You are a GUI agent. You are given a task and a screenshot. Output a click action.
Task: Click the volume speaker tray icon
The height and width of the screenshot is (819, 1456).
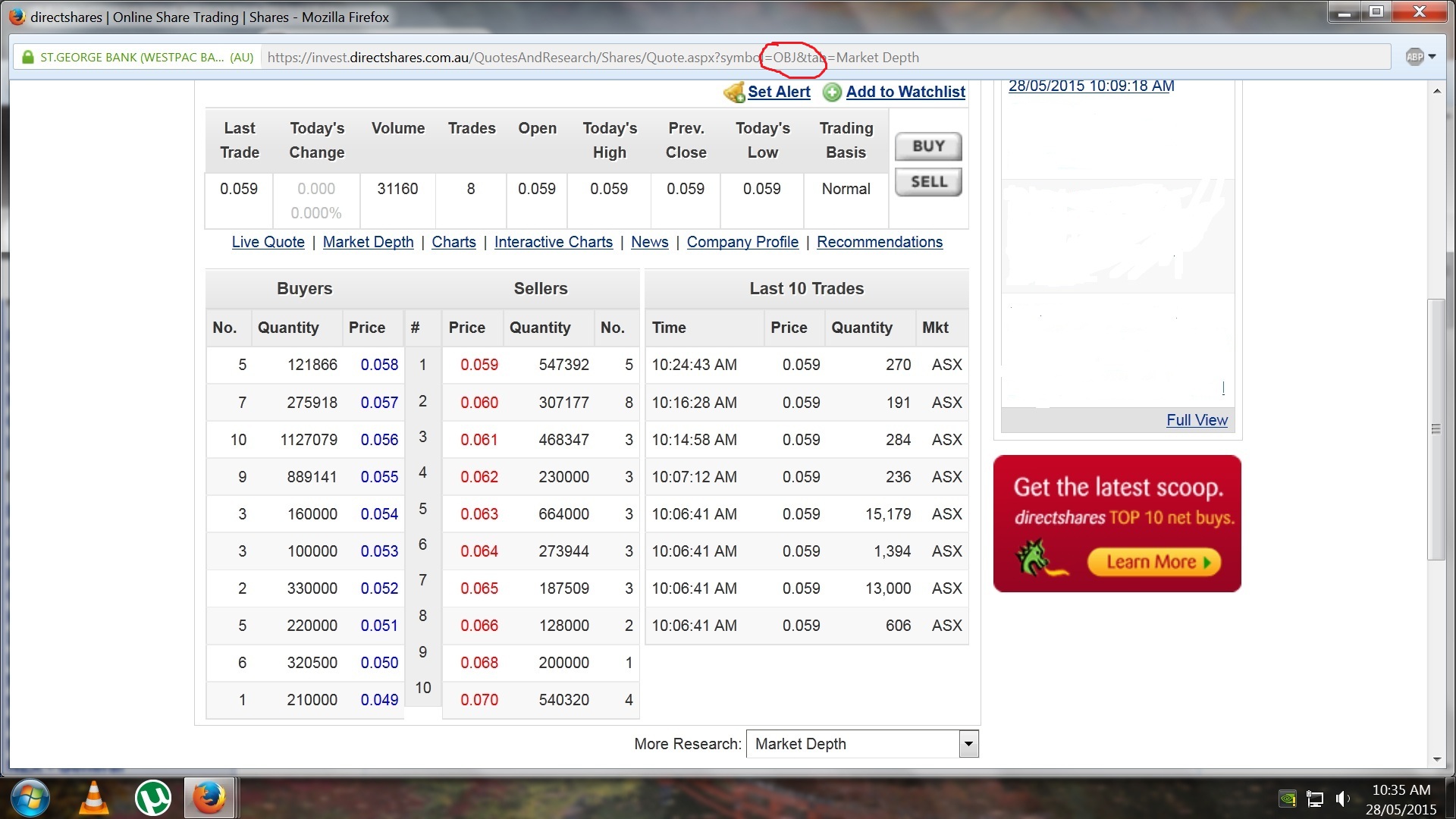[x=1342, y=799]
